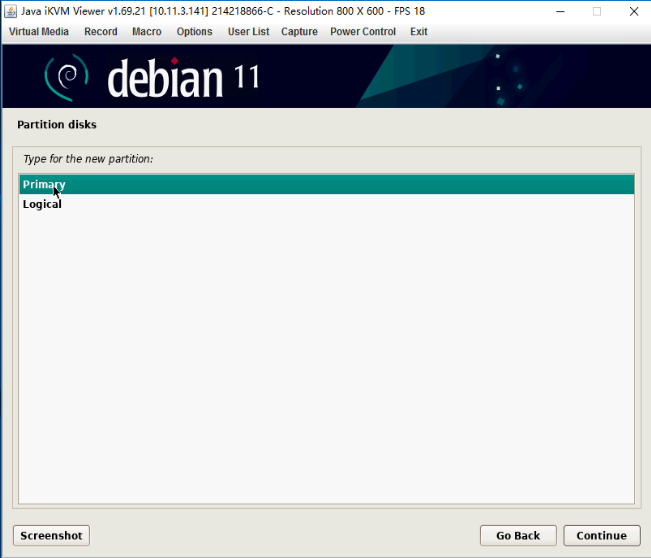Screen dimensions: 651x558
Task: Click the Go Back button
Action: pyautogui.click(x=518, y=536)
